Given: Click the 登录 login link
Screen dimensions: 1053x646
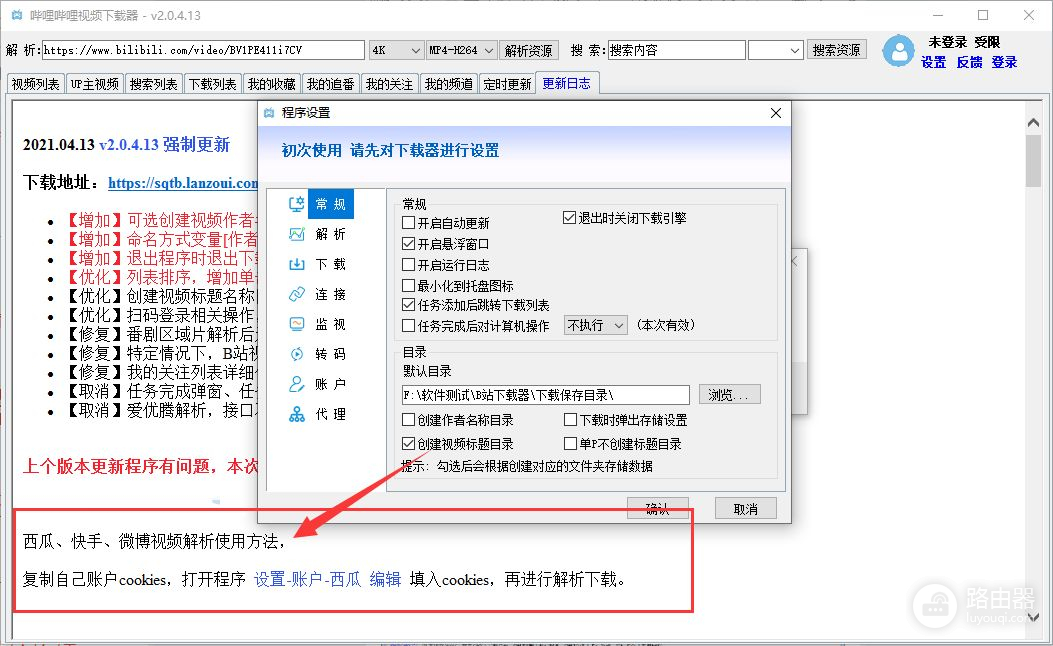Looking at the screenshot, I should pos(1004,62).
